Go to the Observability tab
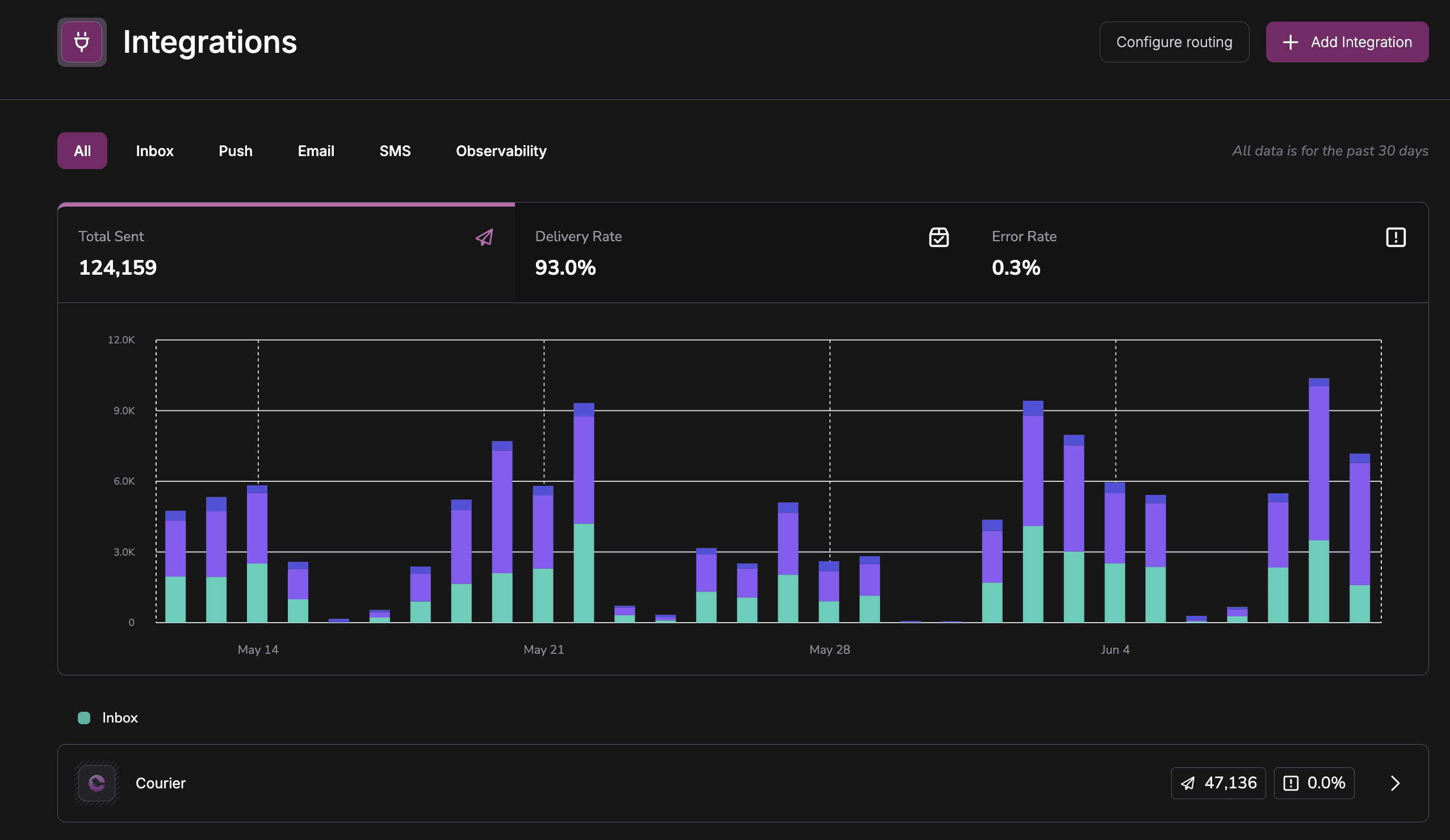Image resolution: width=1450 pixels, height=840 pixels. click(501, 151)
